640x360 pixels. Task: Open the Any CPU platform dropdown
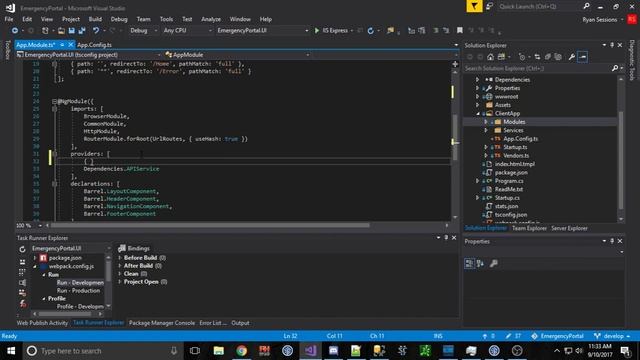(187, 31)
